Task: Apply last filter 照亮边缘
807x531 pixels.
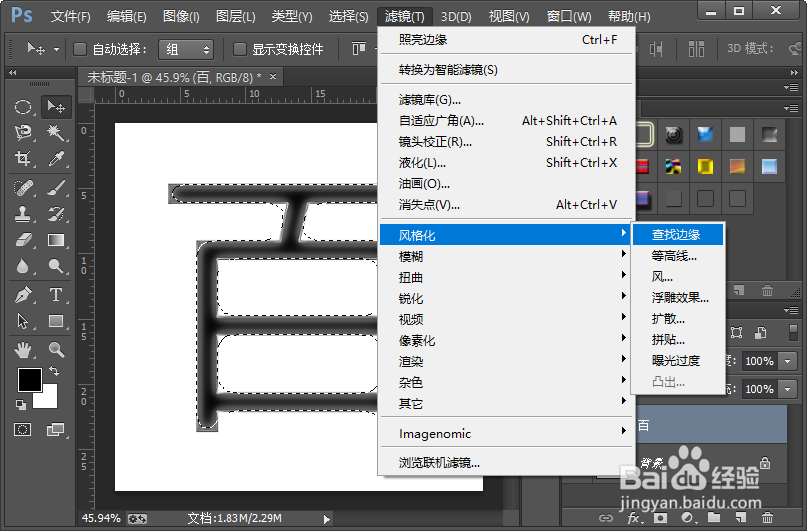Action: pyautogui.click(x=506, y=40)
